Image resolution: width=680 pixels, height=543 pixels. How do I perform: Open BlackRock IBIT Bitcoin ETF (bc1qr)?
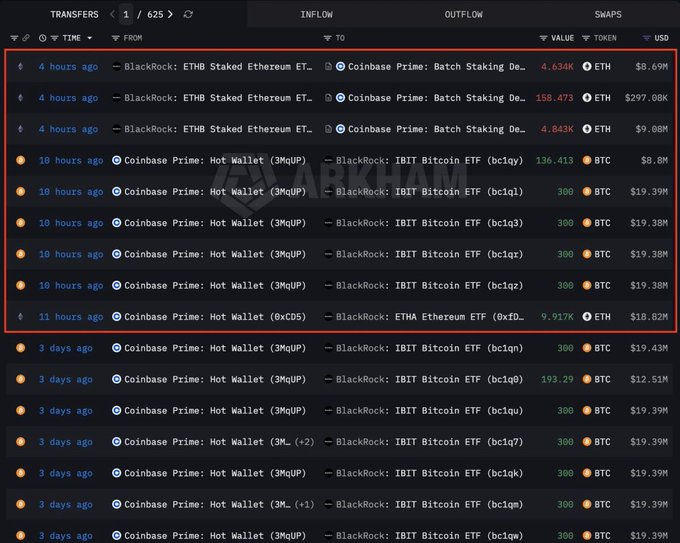tap(429, 254)
